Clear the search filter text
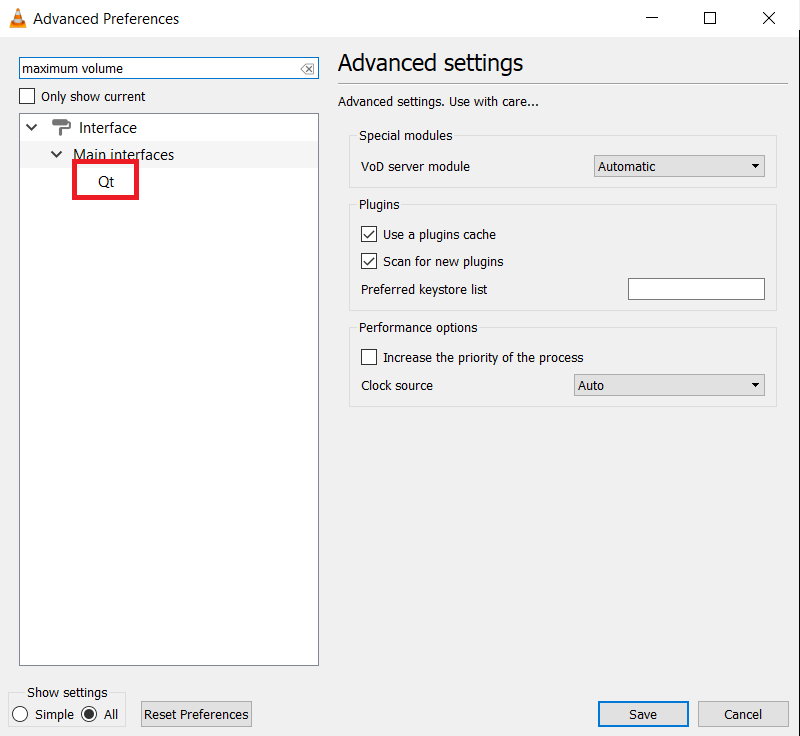Screen dimensions: 800x736 (x=307, y=69)
